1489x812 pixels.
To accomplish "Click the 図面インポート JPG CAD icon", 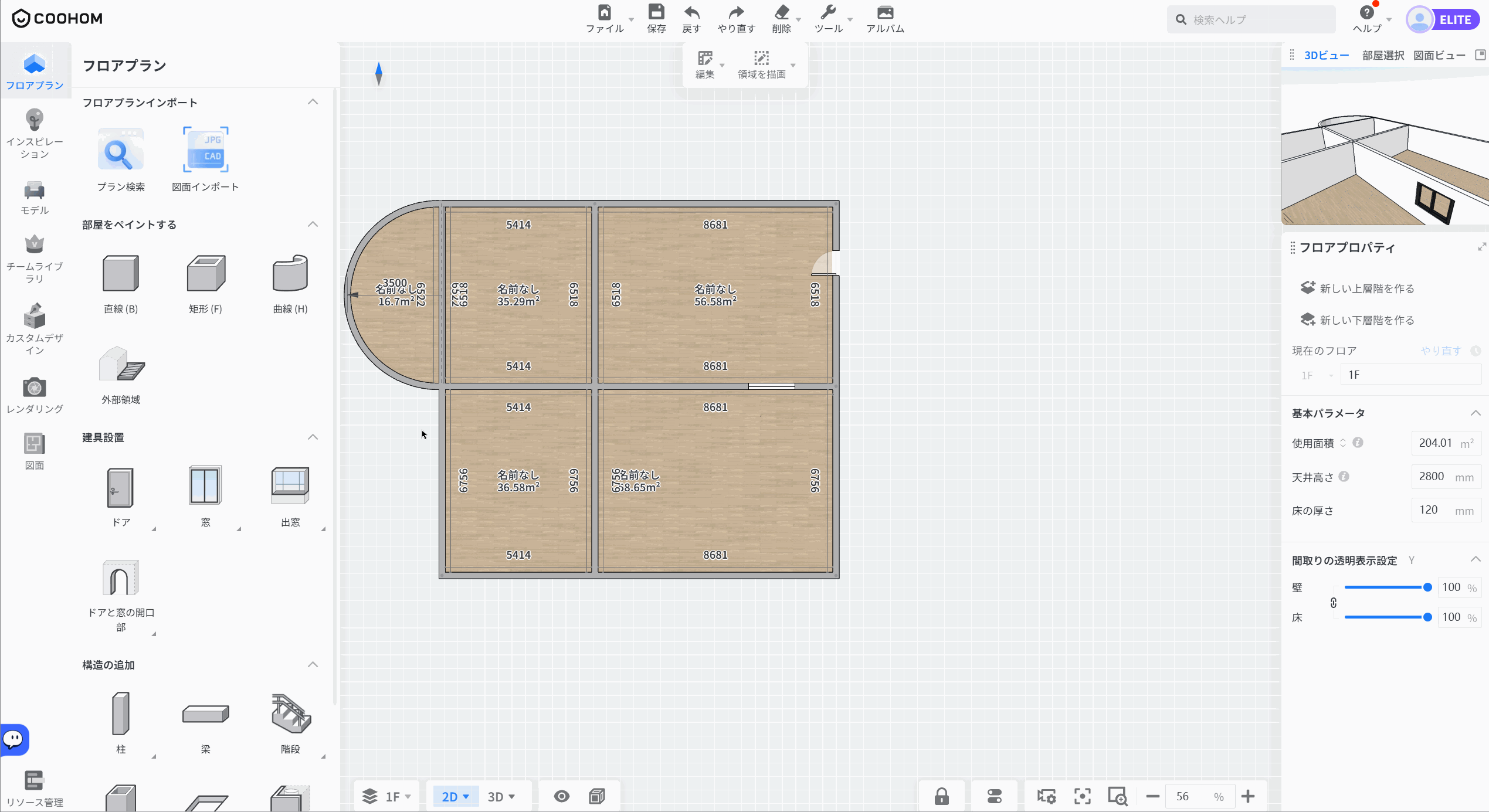I will click(x=205, y=150).
